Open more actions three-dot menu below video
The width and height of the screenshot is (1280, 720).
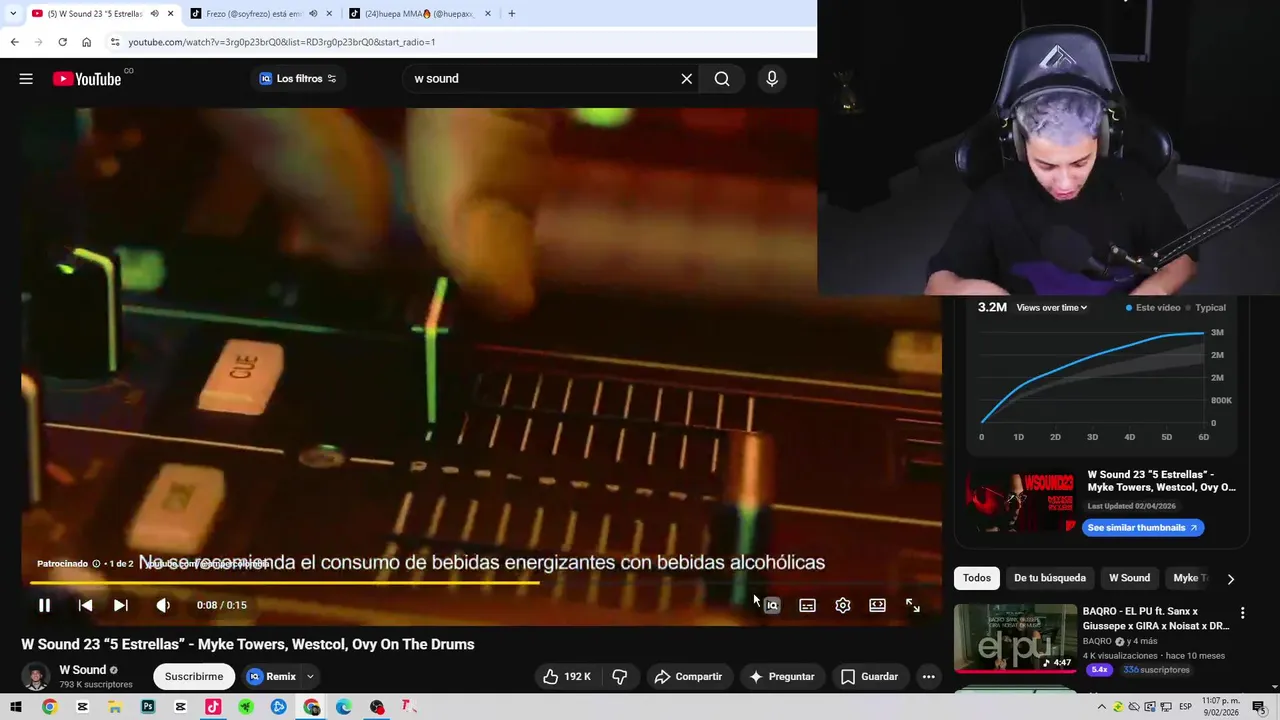tap(928, 677)
